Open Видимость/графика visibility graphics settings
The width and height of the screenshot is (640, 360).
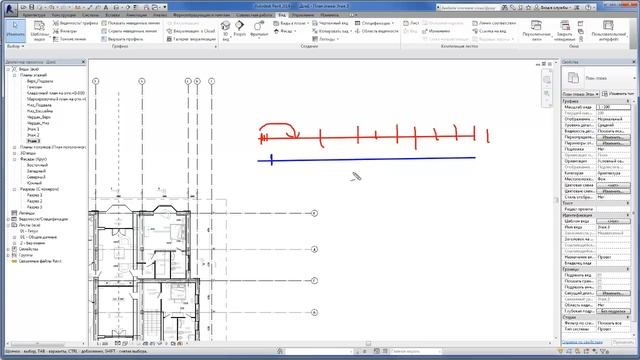[76, 23]
